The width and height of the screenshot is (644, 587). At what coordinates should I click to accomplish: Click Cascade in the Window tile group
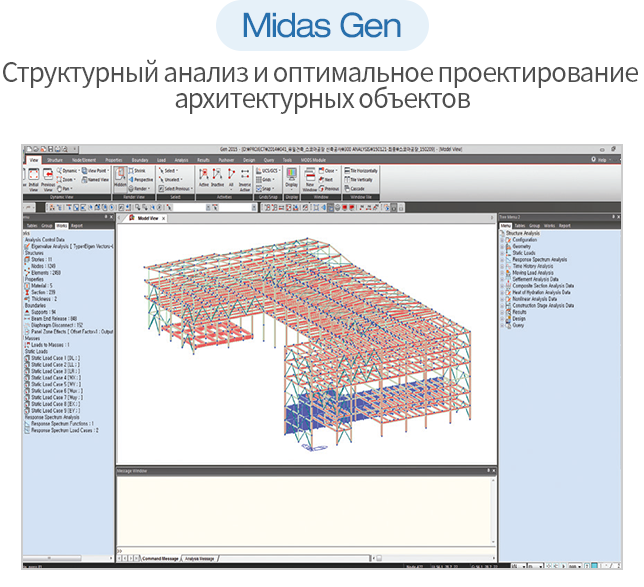pyautogui.click(x=354, y=189)
